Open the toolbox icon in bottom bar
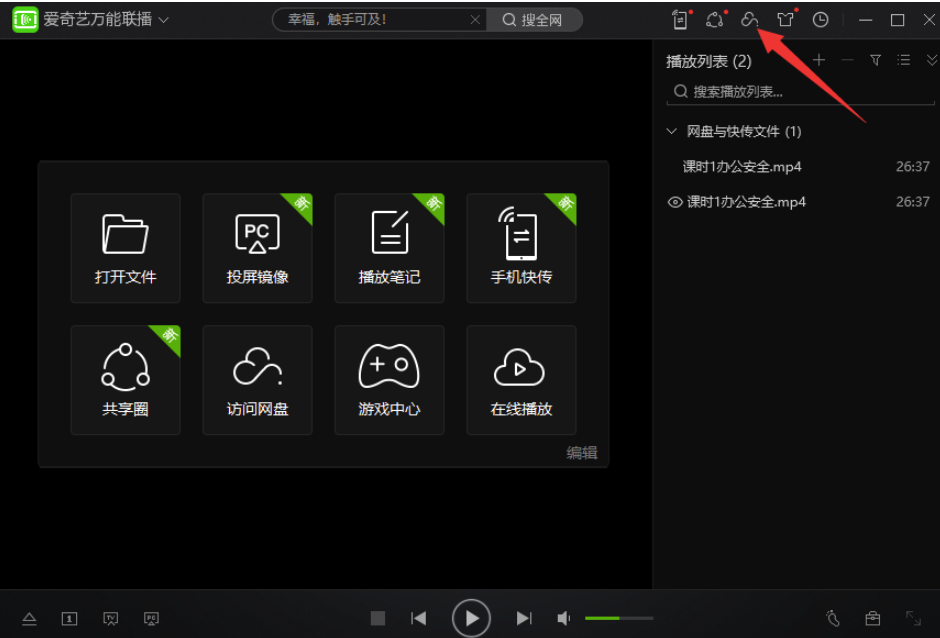Screen dimensions: 940x638 coord(873,618)
